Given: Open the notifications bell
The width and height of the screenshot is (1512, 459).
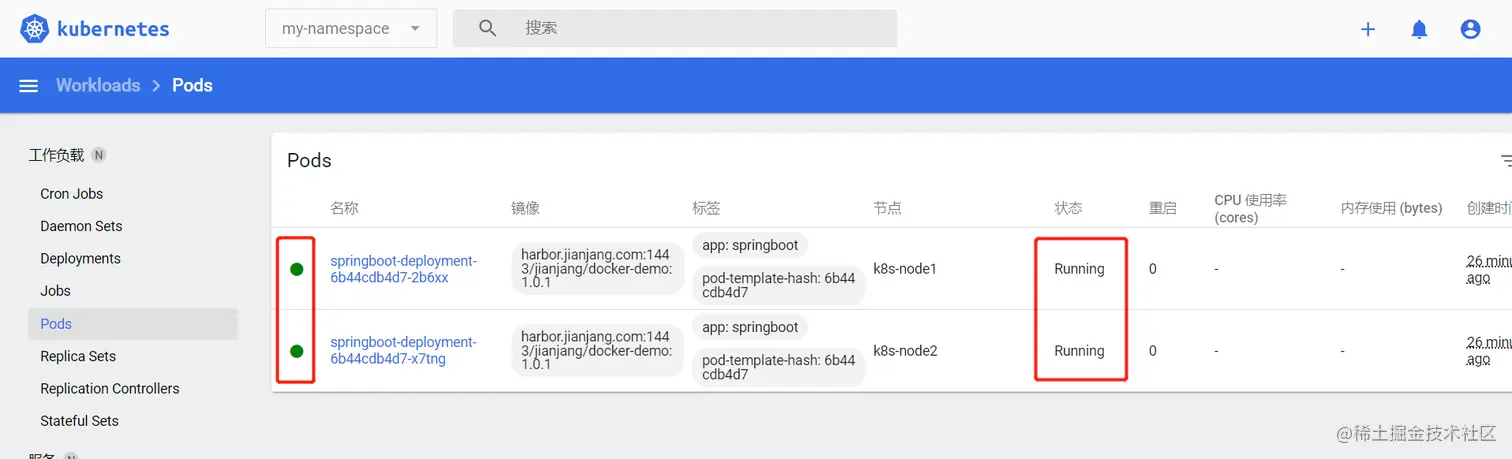Looking at the screenshot, I should [x=1419, y=29].
